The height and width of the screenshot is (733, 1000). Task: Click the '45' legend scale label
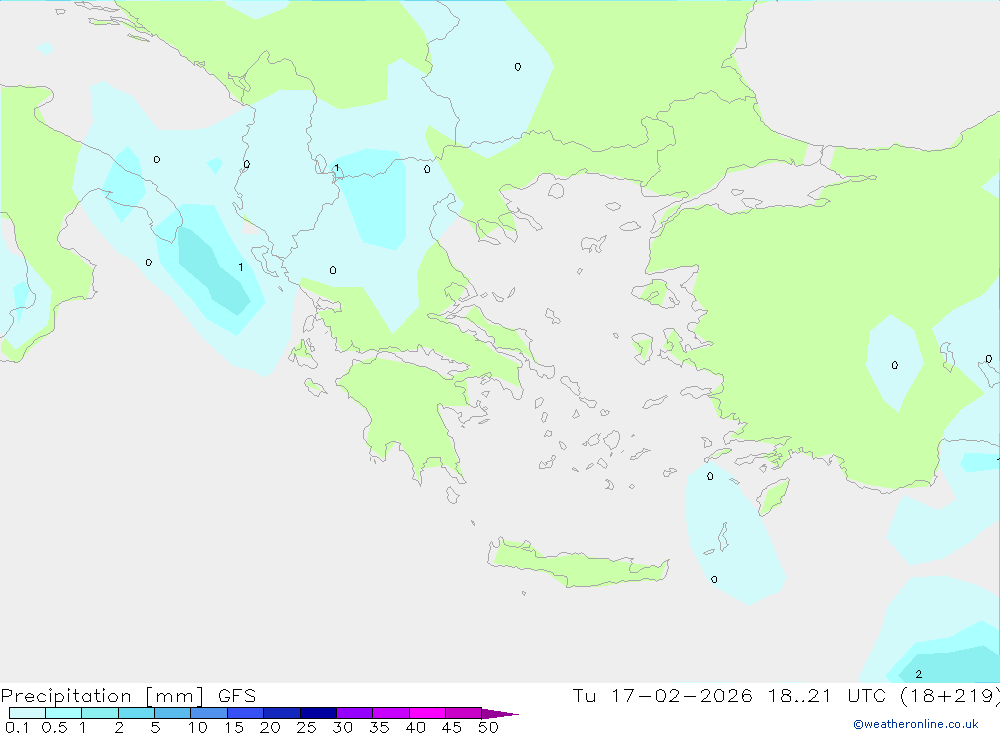(x=452, y=727)
